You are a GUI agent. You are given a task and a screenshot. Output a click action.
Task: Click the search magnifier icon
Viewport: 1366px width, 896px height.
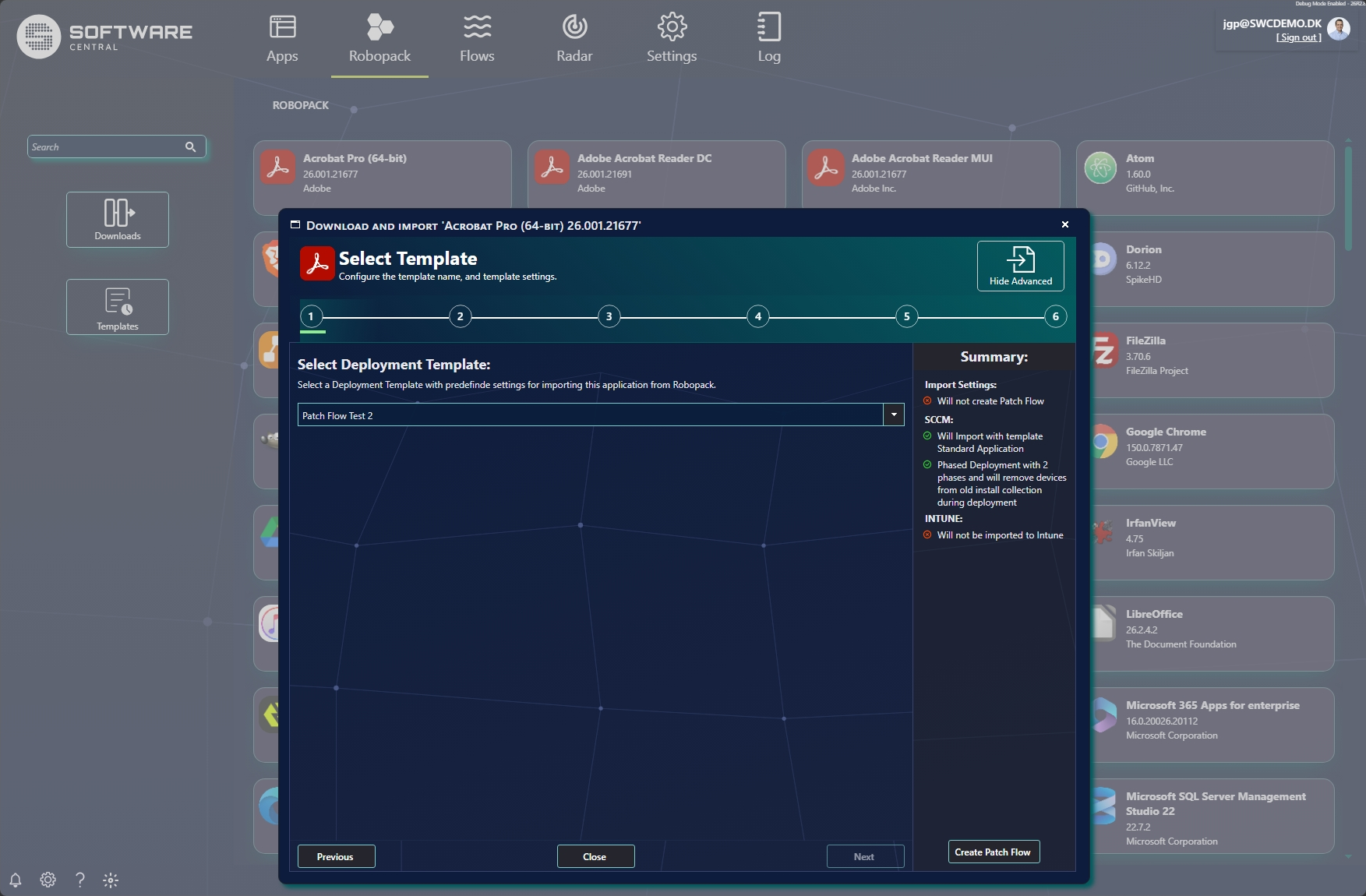point(190,146)
